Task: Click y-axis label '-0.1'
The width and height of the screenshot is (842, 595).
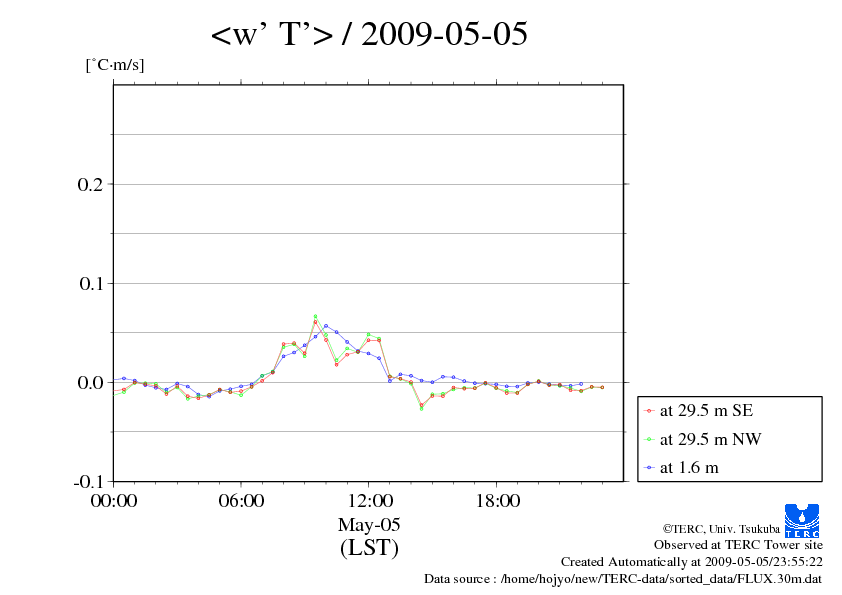Action: pyautogui.click(x=88, y=482)
